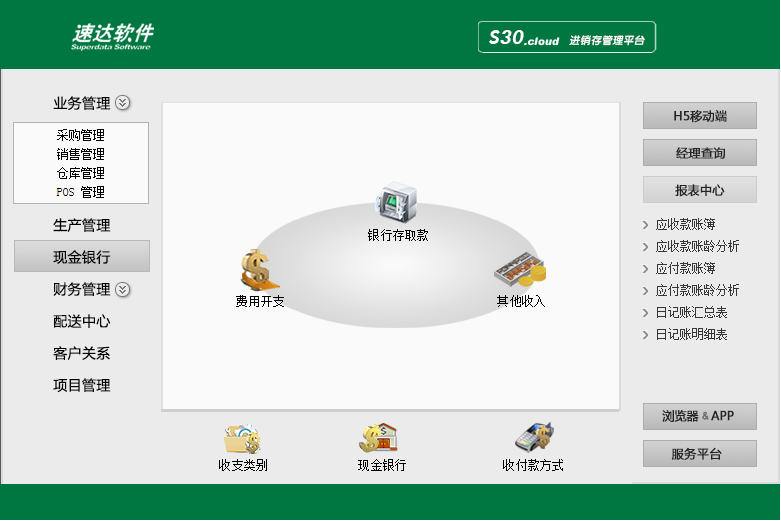781x521 pixels.
Task: Collapse the 业务管理 chevron
Action: tap(123, 103)
